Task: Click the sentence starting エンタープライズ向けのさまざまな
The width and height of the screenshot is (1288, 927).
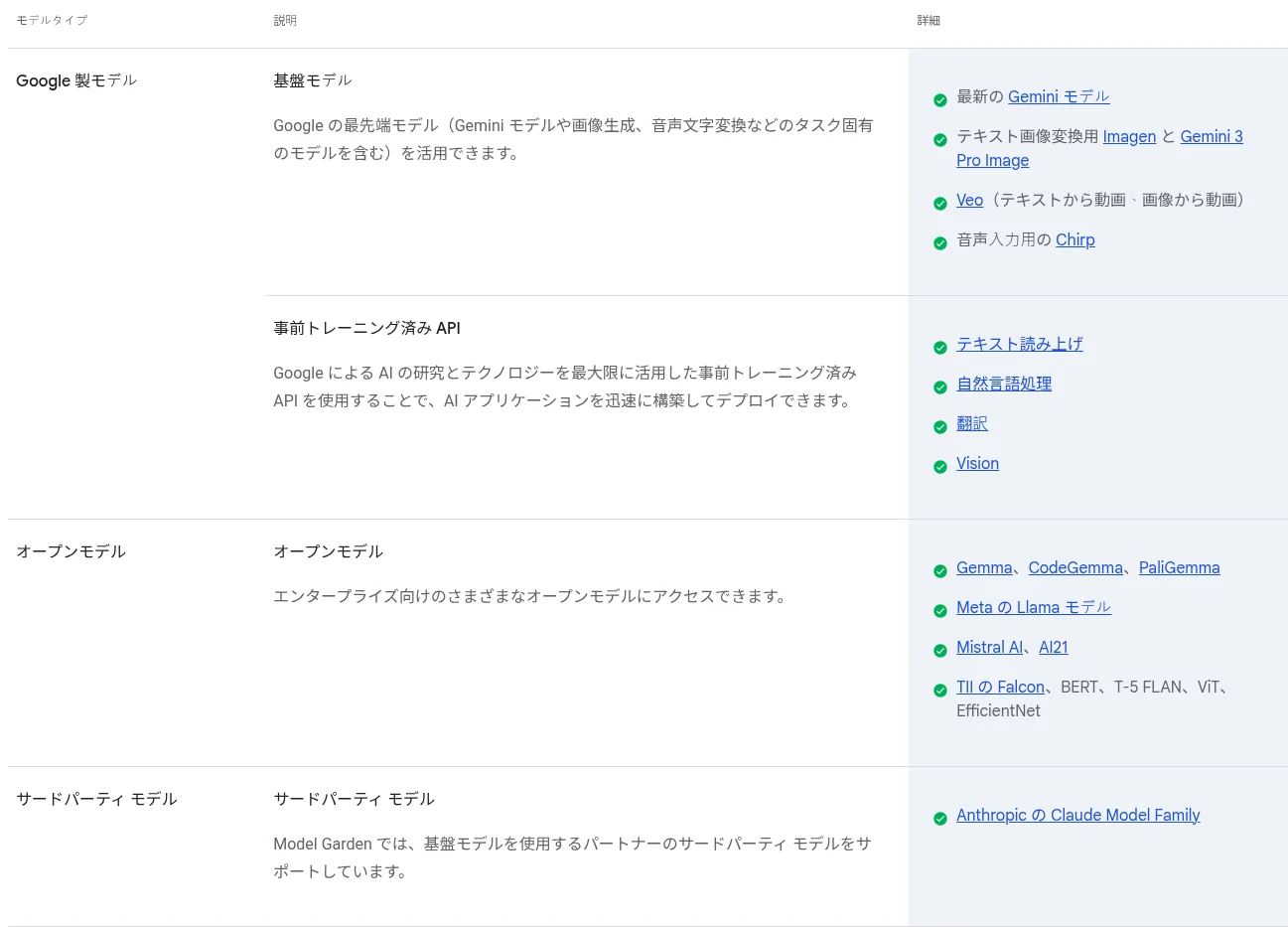Action: [x=530, y=596]
